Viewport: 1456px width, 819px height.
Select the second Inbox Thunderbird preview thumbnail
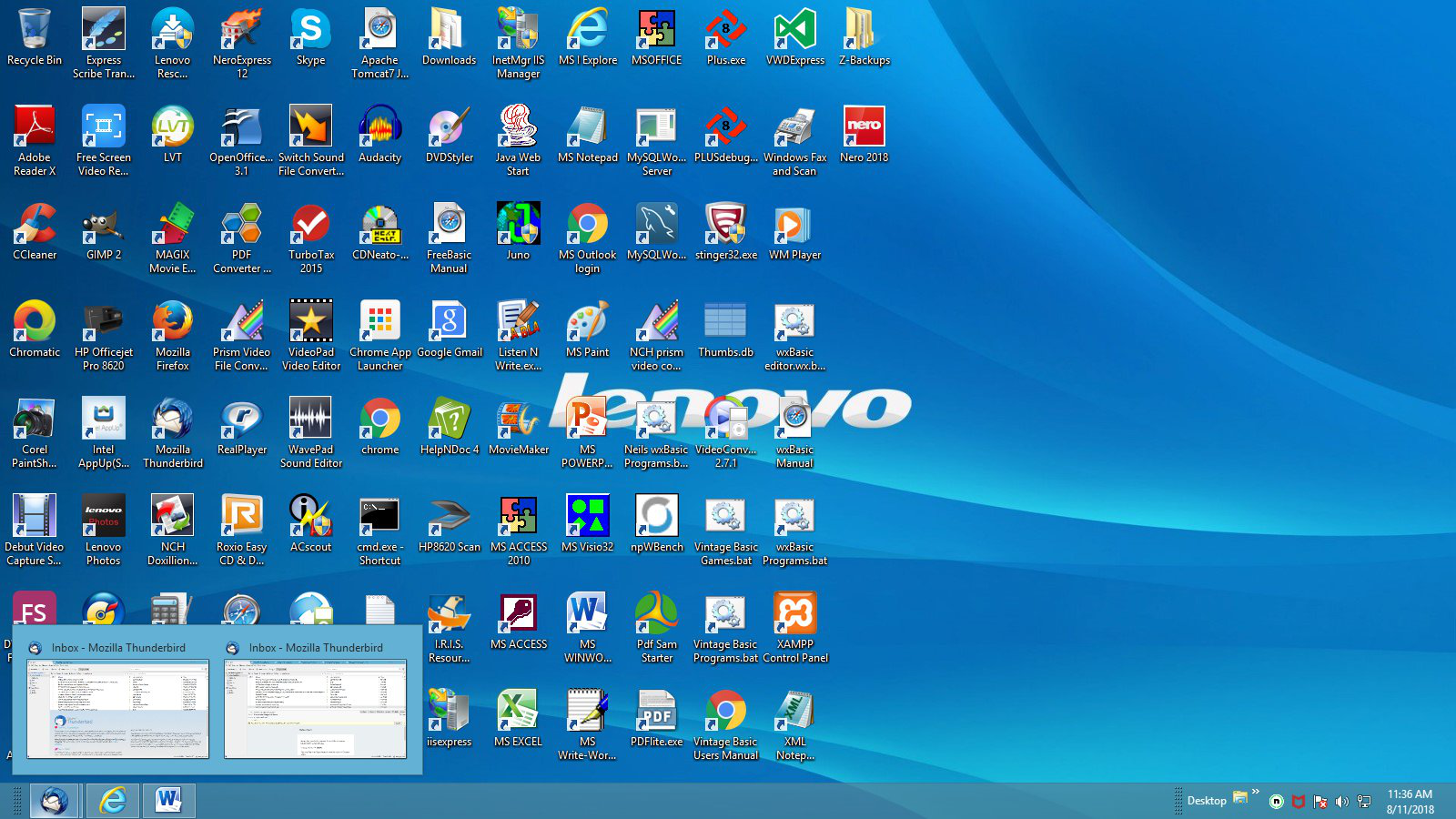[315, 709]
